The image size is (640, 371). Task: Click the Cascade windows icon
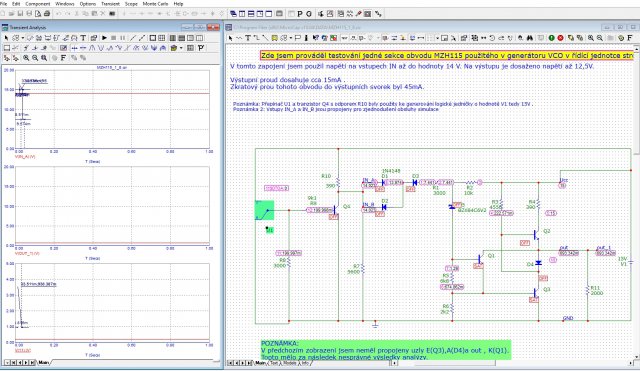coord(233,13)
